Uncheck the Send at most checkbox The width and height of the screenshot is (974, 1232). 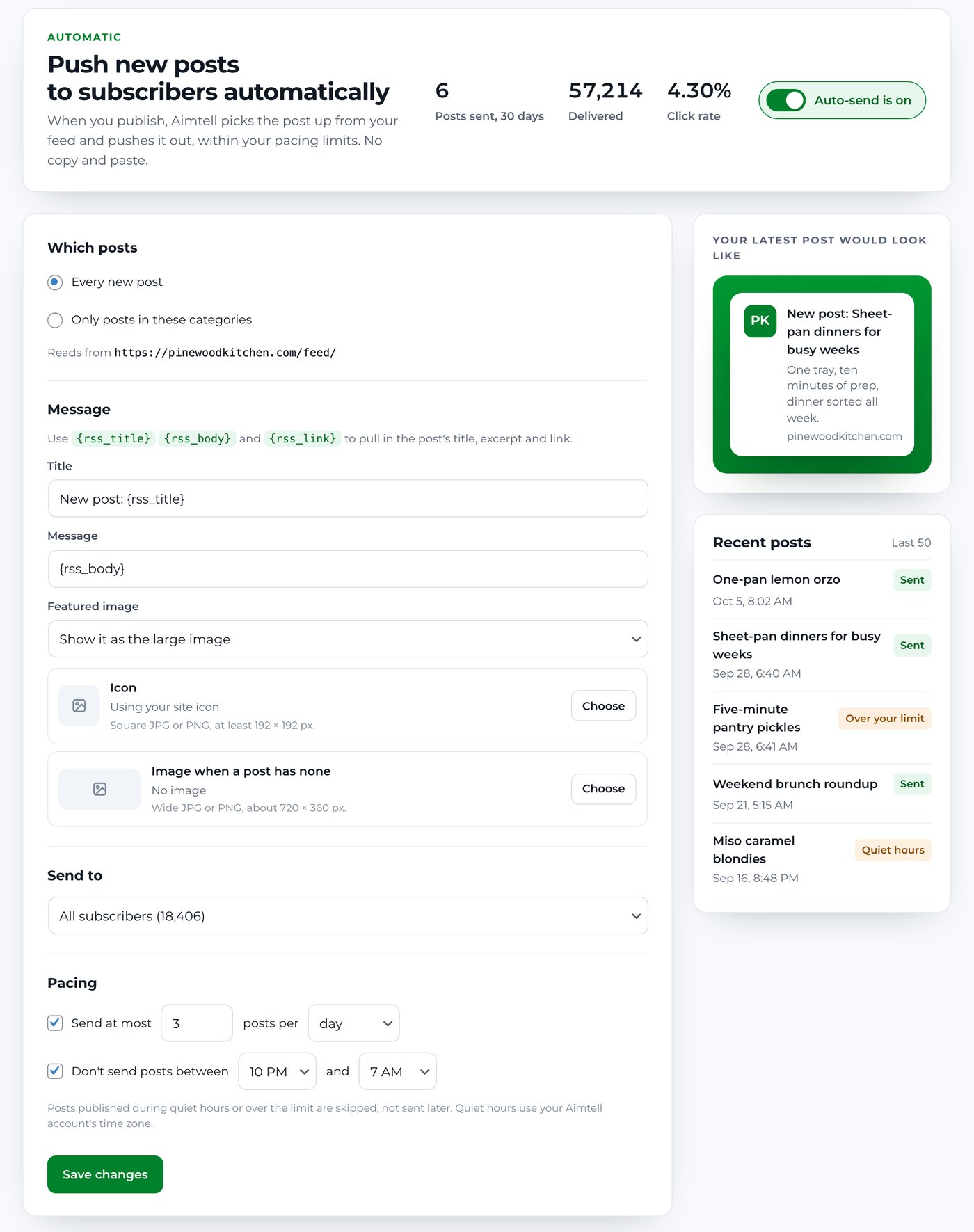55,1023
